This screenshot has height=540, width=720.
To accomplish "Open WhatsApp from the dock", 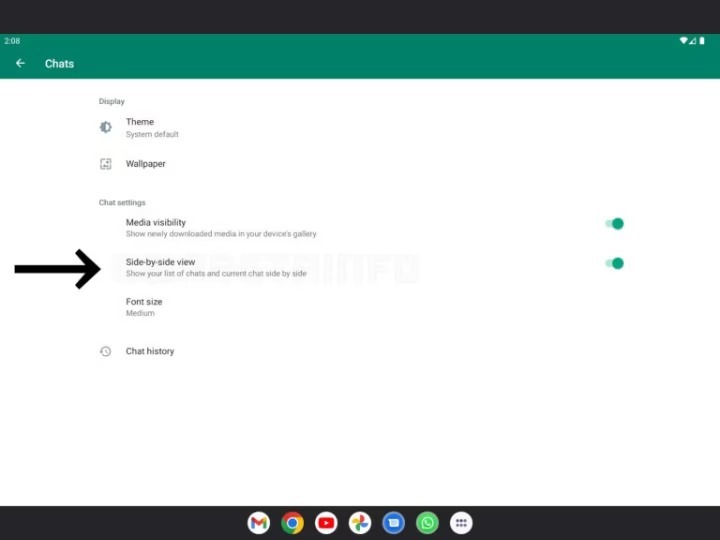I will tap(428, 522).
